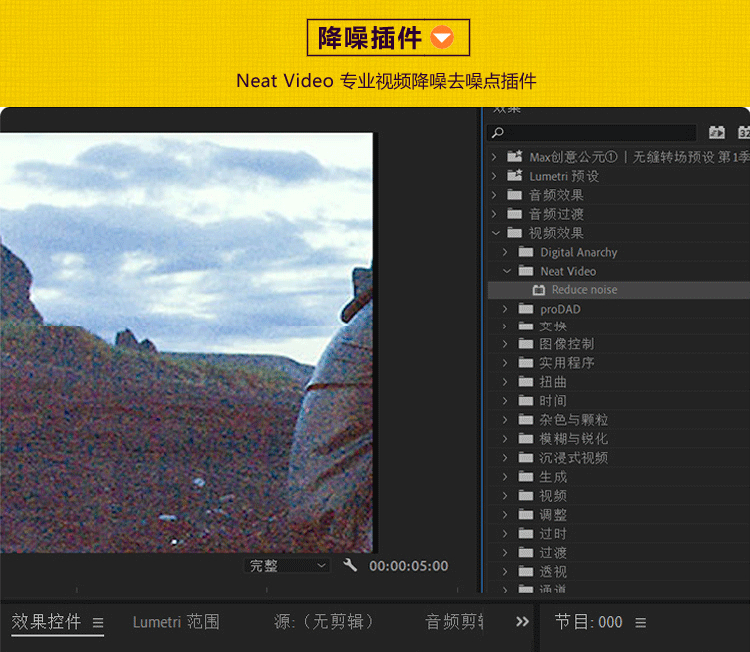Click the 透视 folder icon
This screenshot has width=750, height=652.
526,572
